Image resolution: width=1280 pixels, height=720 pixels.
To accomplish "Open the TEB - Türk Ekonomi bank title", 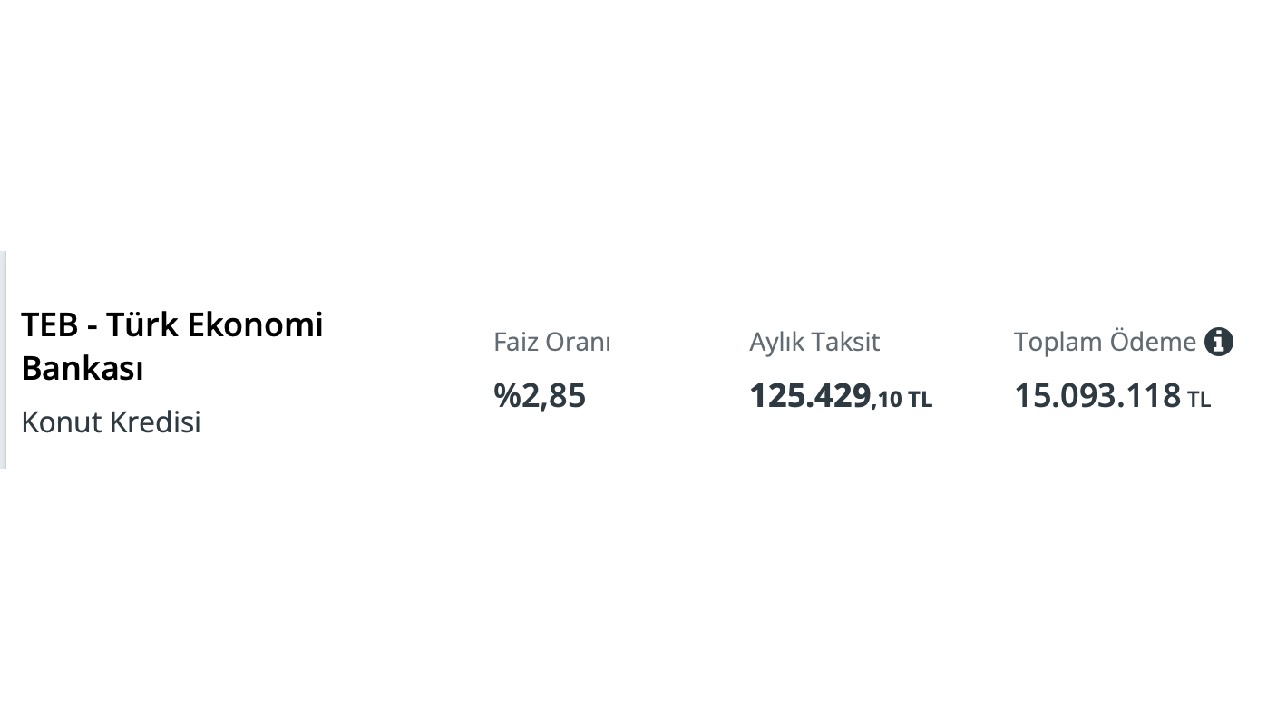I will [x=172, y=325].
